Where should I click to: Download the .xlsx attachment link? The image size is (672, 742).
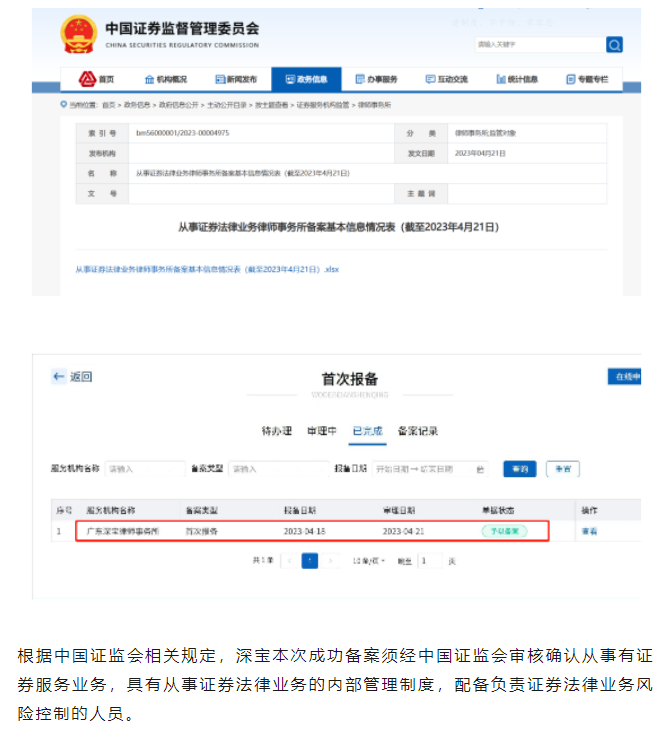click(207, 269)
